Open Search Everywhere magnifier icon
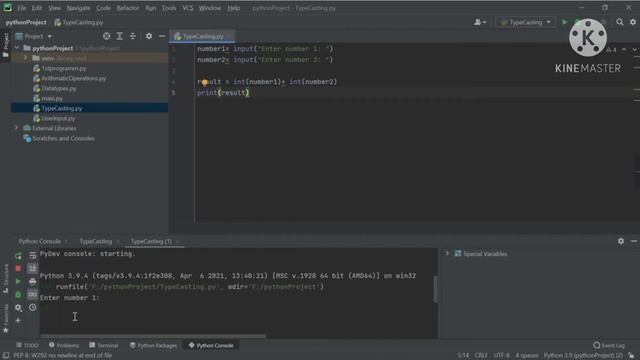 click(620, 22)
